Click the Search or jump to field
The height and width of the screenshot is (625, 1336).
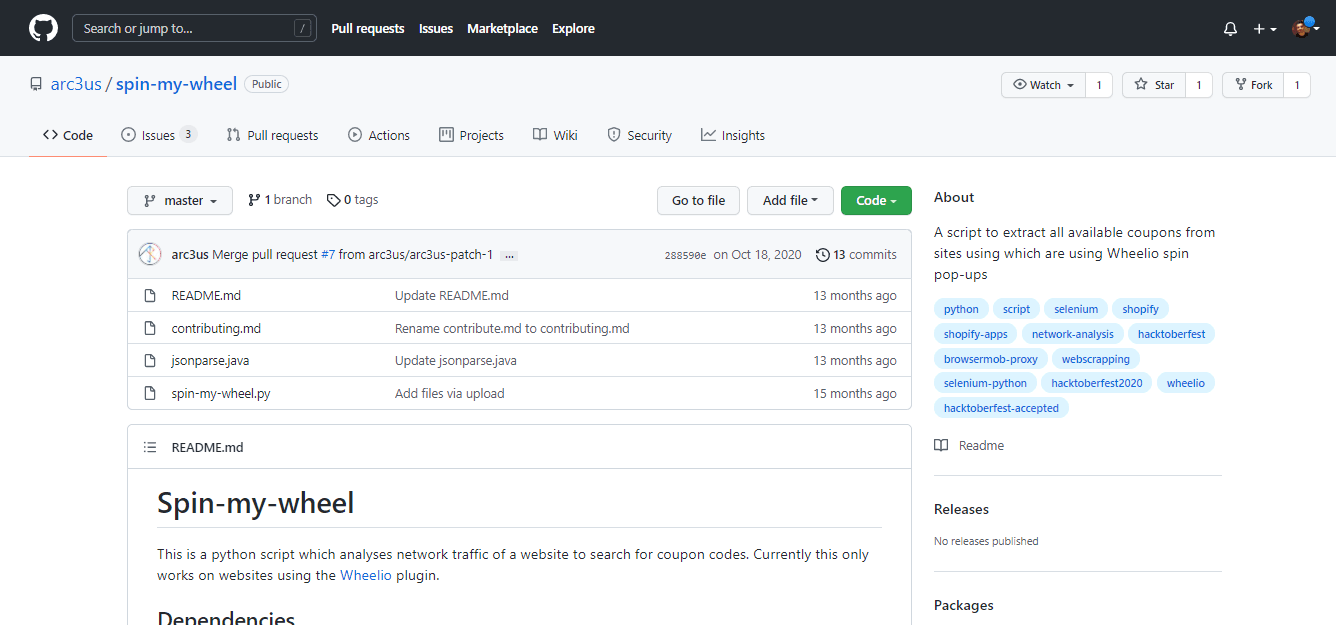tap(194, 28)
